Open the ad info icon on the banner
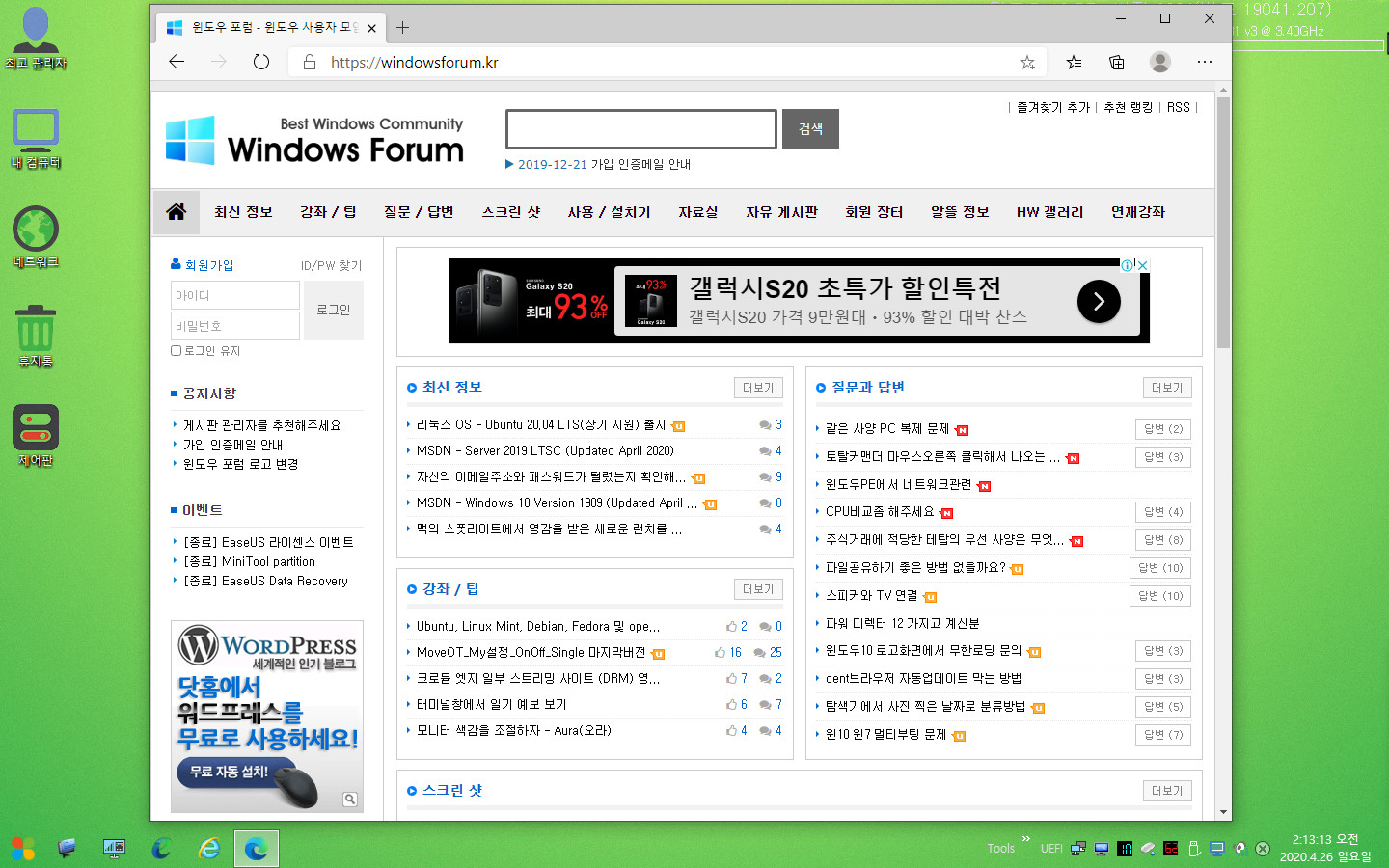 click(1127, 265)
